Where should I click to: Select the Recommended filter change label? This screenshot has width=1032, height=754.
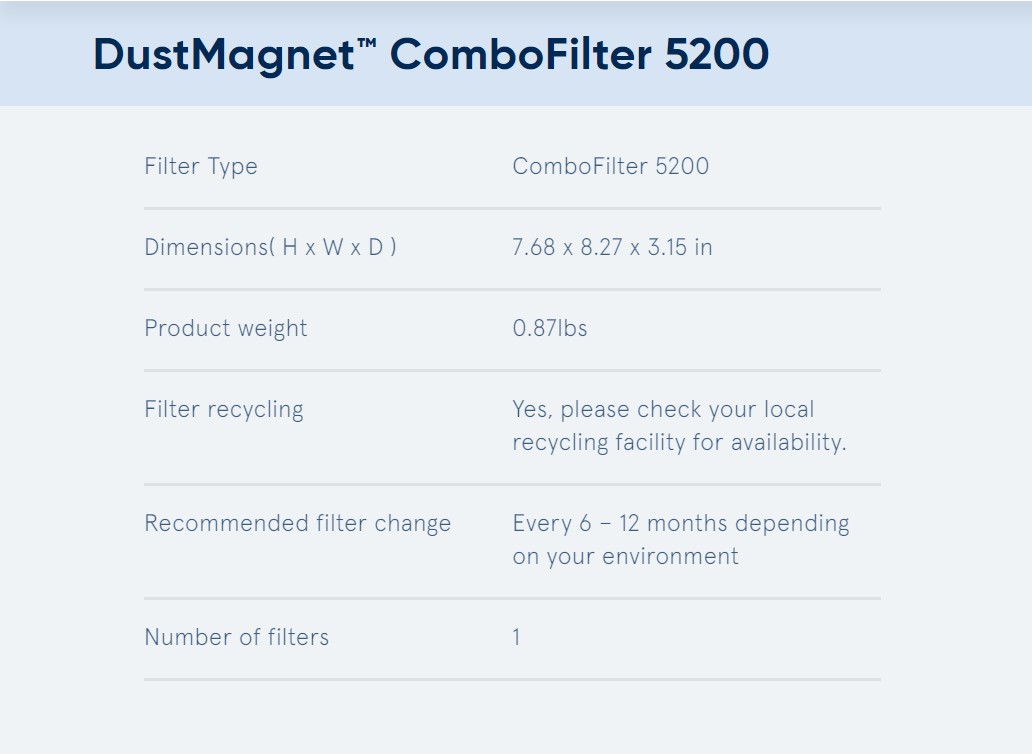pos(297,523)
